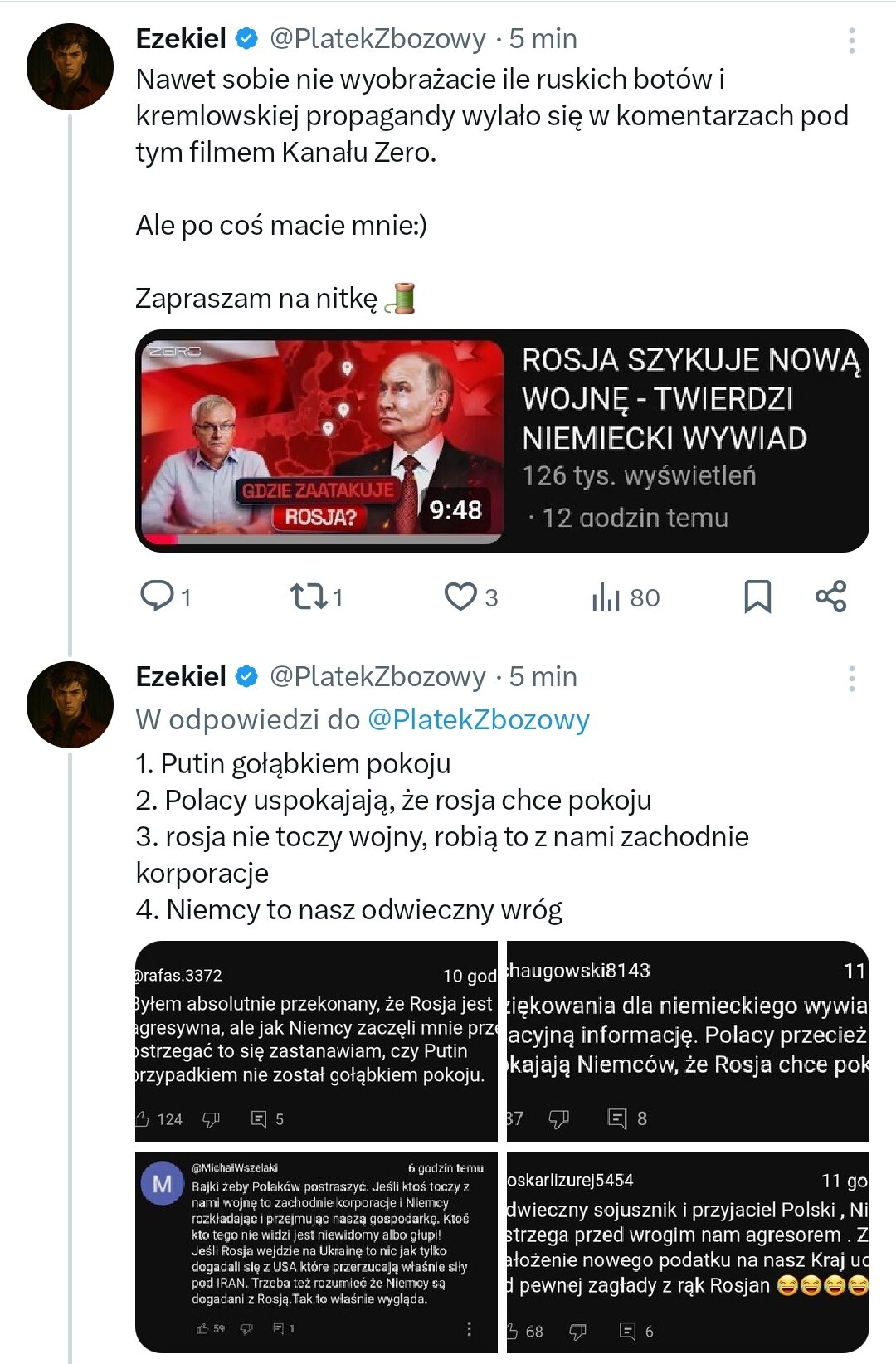Open video title 'ROSJA SZYKUJE NOWĄ WOJNĘ'
This screenshot has width=896, height=1364.
pos(690,399)
